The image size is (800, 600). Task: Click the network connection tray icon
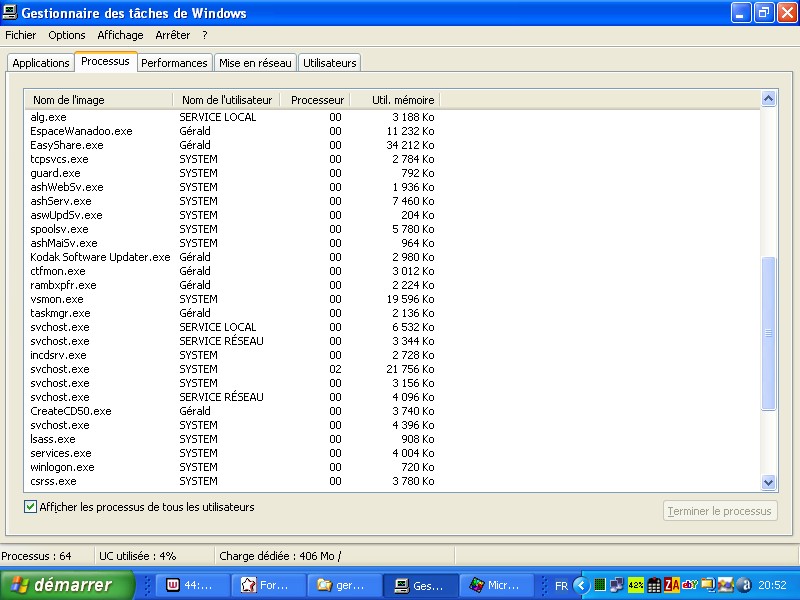point(617,585)
